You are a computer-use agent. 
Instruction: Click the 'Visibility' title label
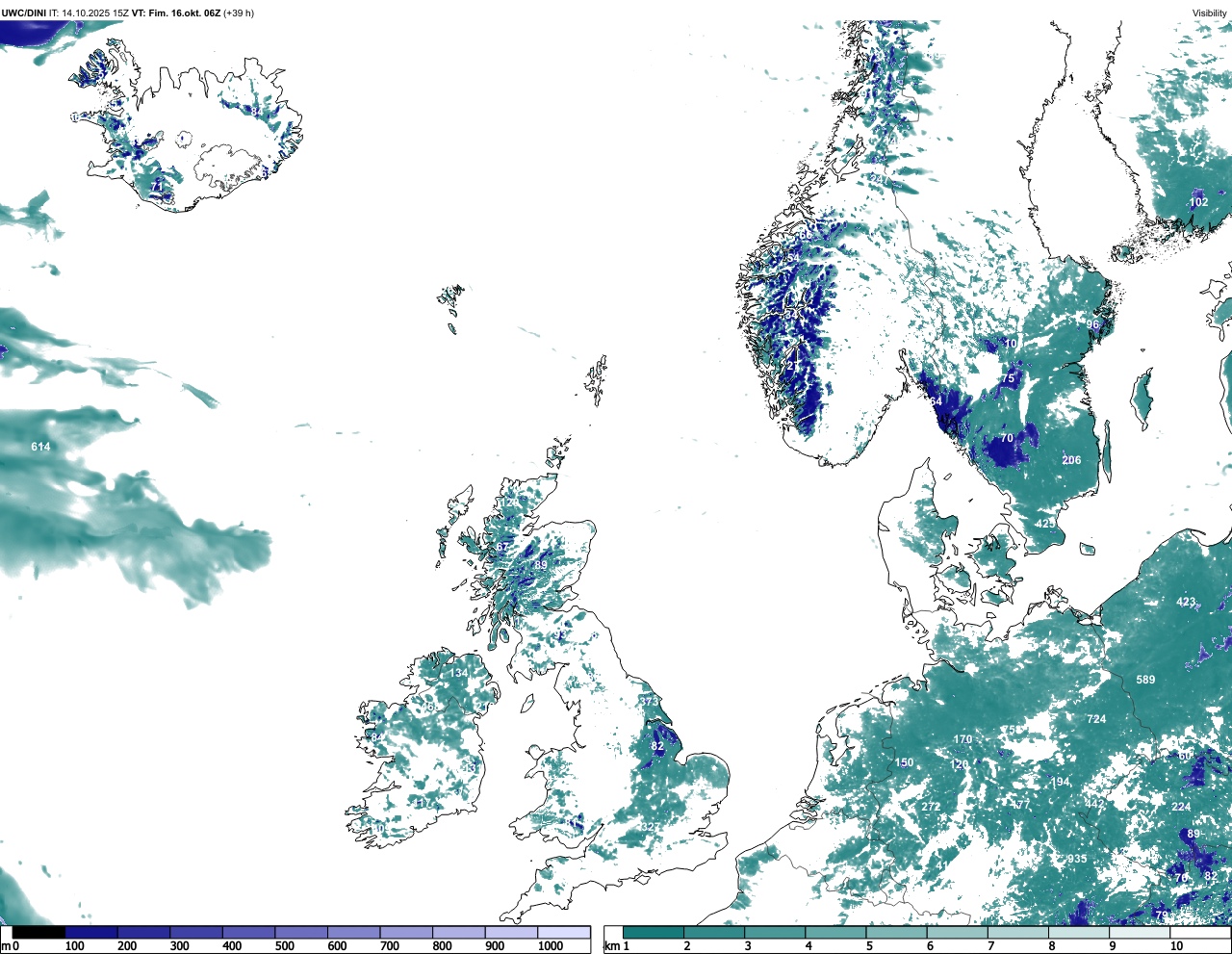click(x=1210, y=13)
